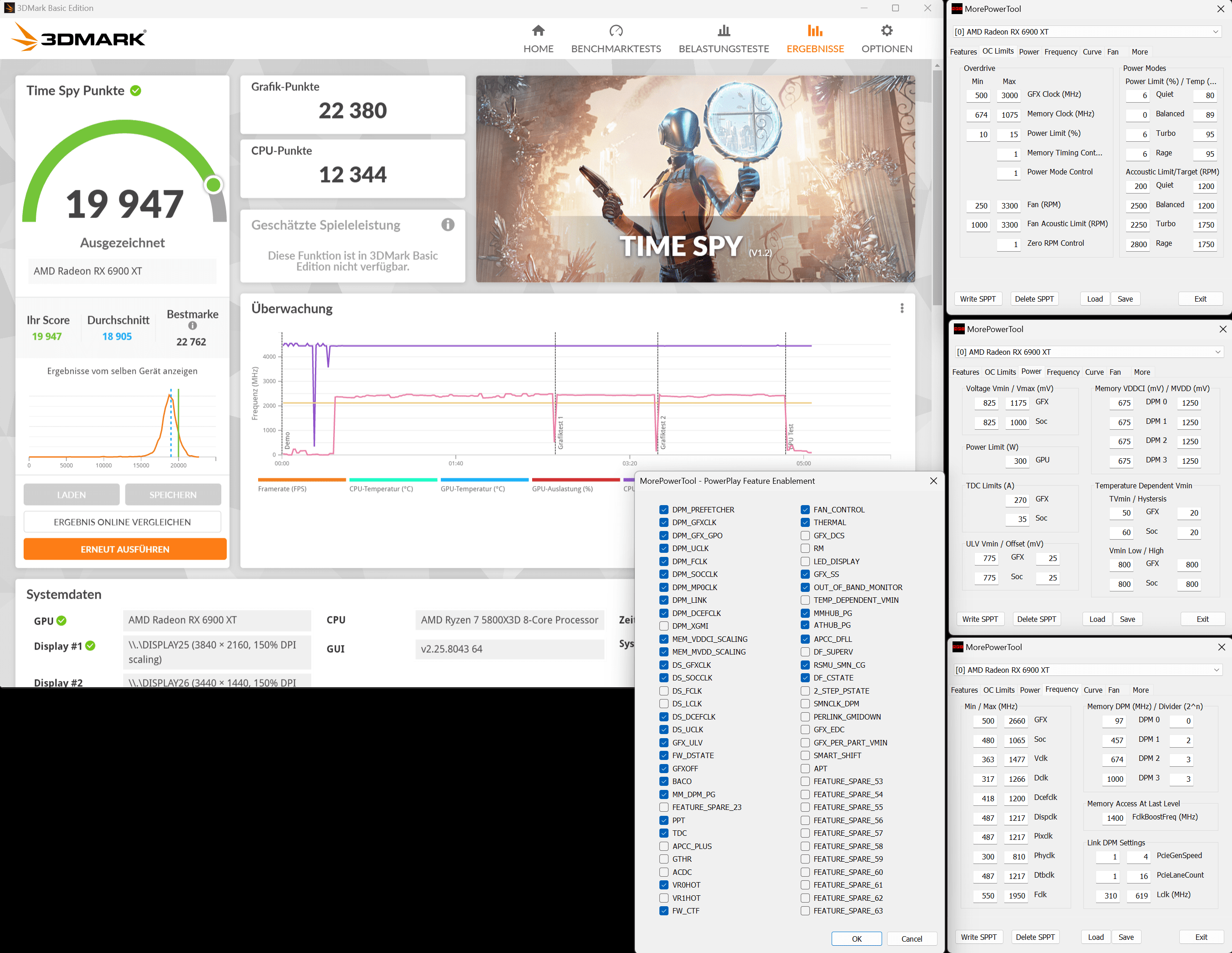1232x953 pixels.
Task: Enable GFX_DCS checkbox
Action: pos(805,535)
